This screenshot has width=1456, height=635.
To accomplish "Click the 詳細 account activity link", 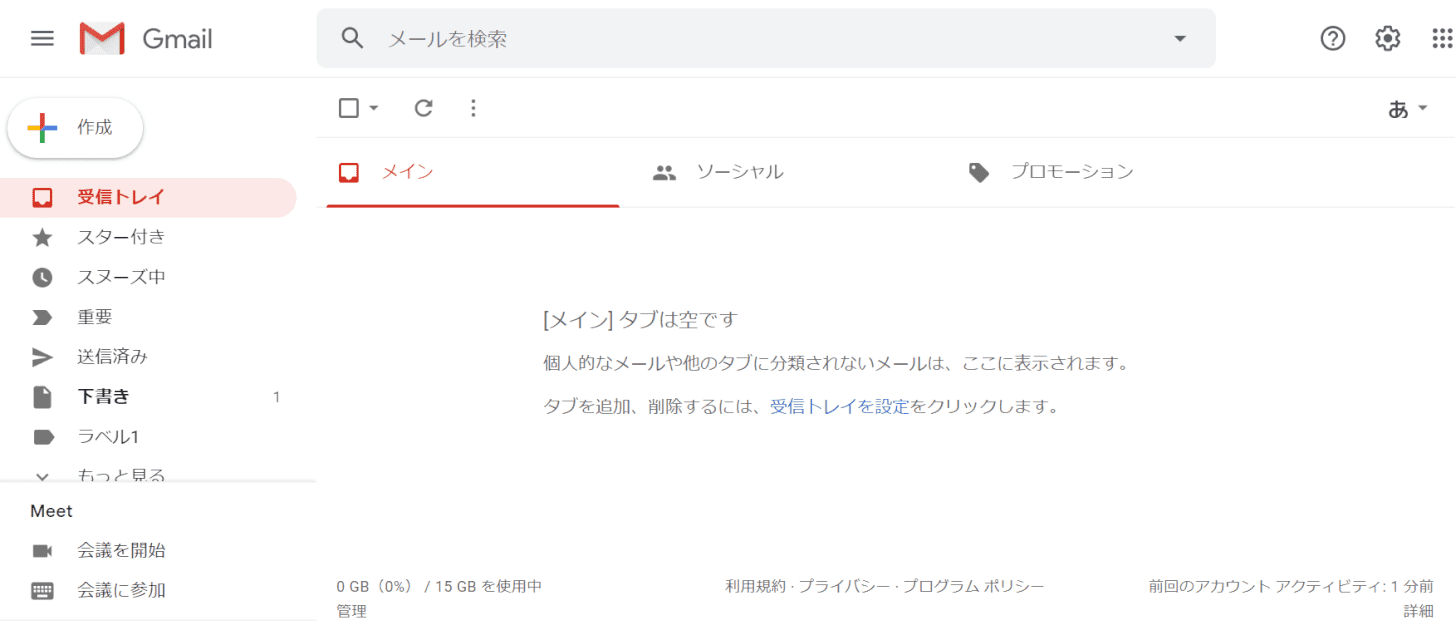I will pos(1418,611).
